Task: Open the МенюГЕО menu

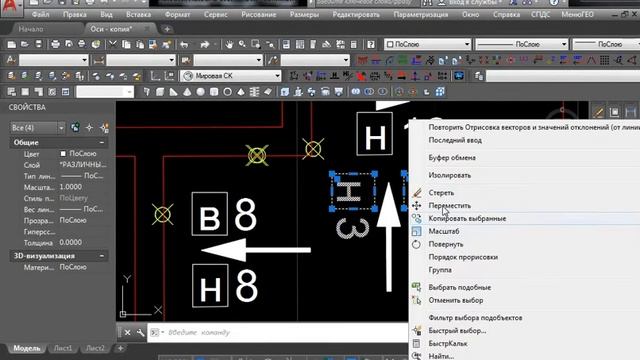Action: point(577,15)
